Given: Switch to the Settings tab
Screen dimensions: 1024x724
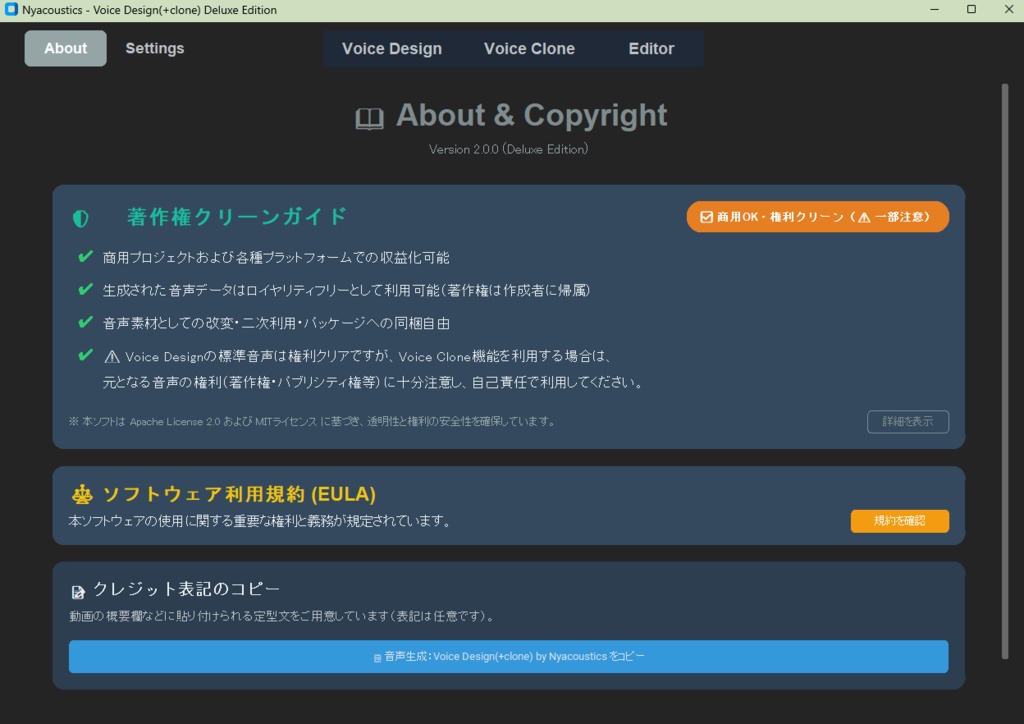Looking at the screenshot, I should (x=155, y=48).
